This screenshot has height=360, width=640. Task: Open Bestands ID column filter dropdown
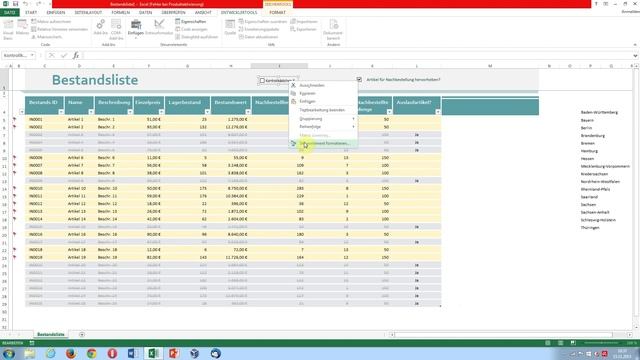(61, 112)
